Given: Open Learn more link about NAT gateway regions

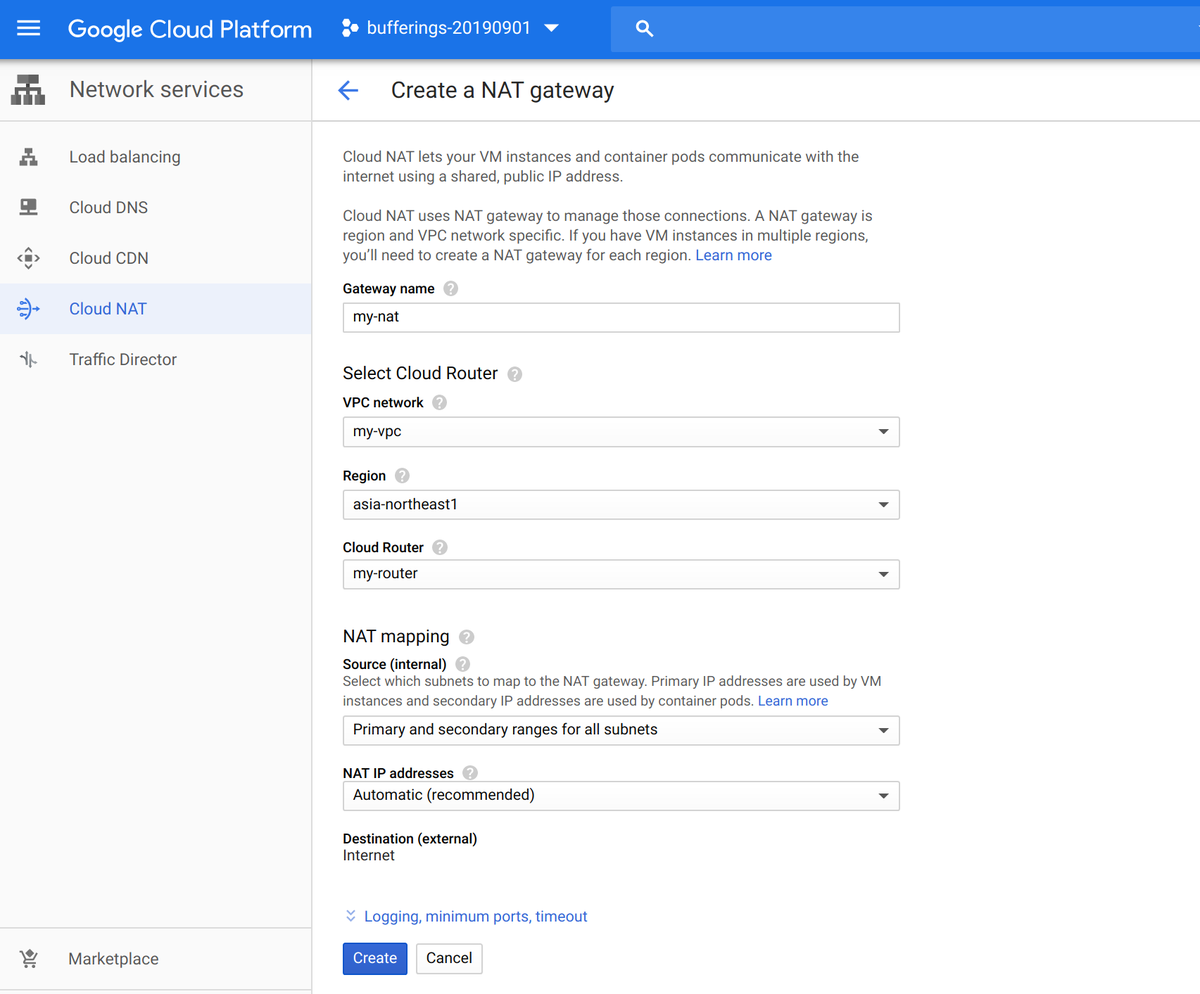Looking at the screenshot, I should [734, 255].
